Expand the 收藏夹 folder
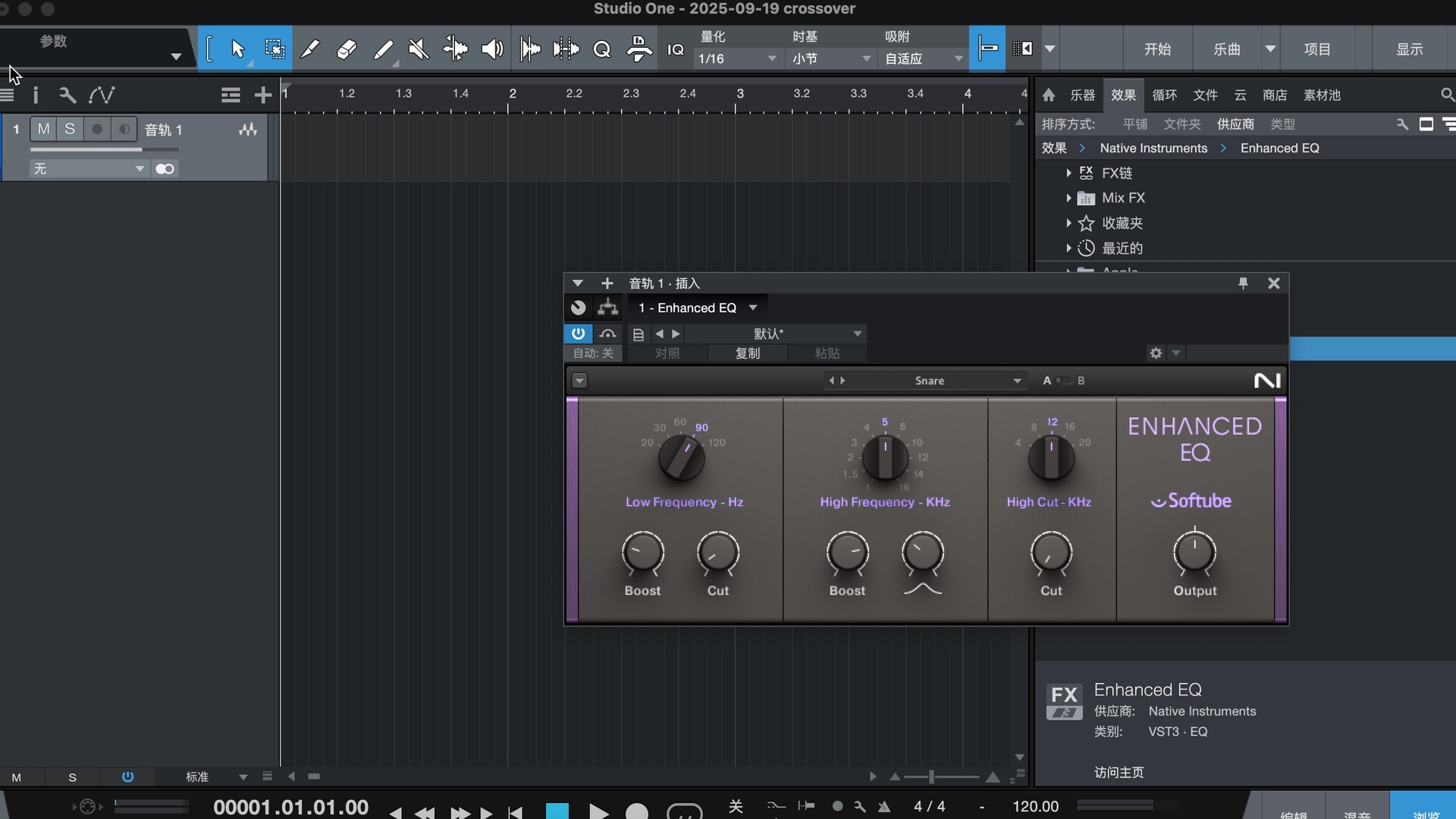 (x=1068, y=223)
